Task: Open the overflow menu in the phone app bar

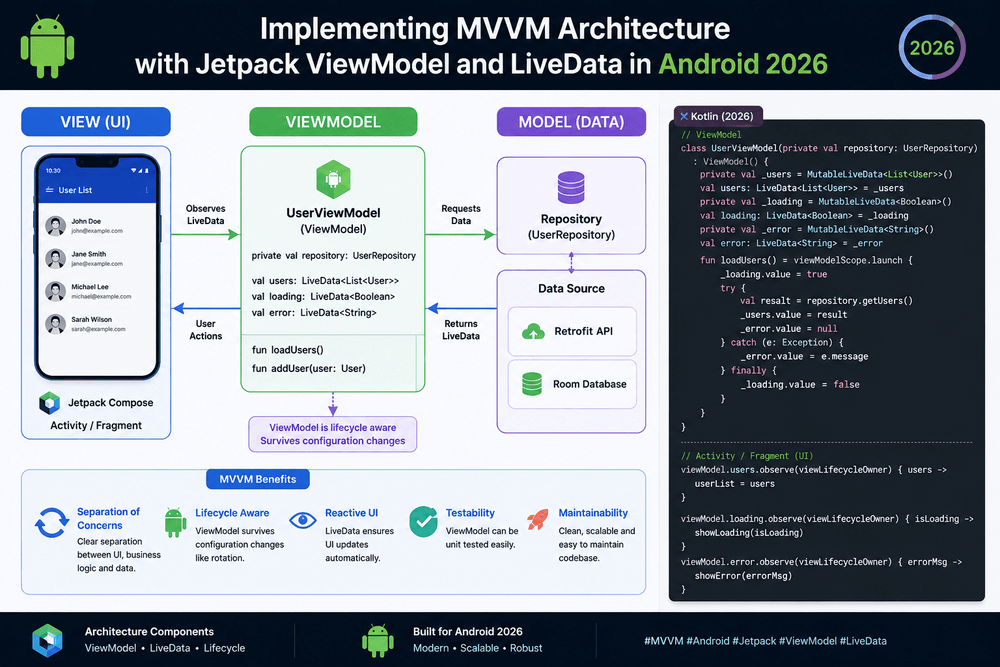Action: point(147,190)
